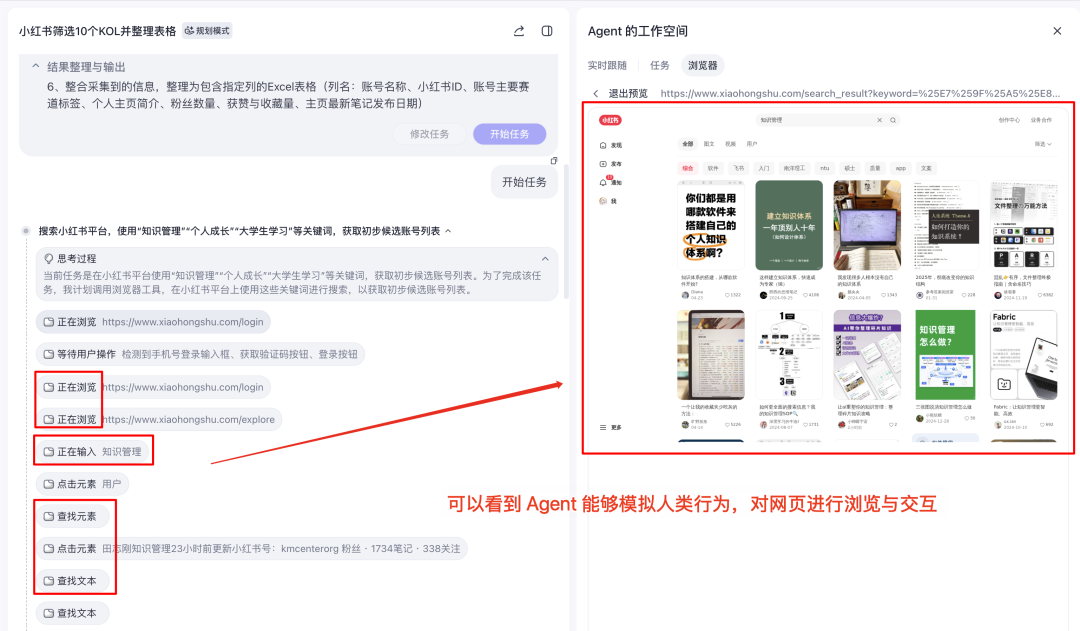The width and height of the screenshot is (1080, 631).
Task: Select the app filter chip
Action: click(900, 168)
